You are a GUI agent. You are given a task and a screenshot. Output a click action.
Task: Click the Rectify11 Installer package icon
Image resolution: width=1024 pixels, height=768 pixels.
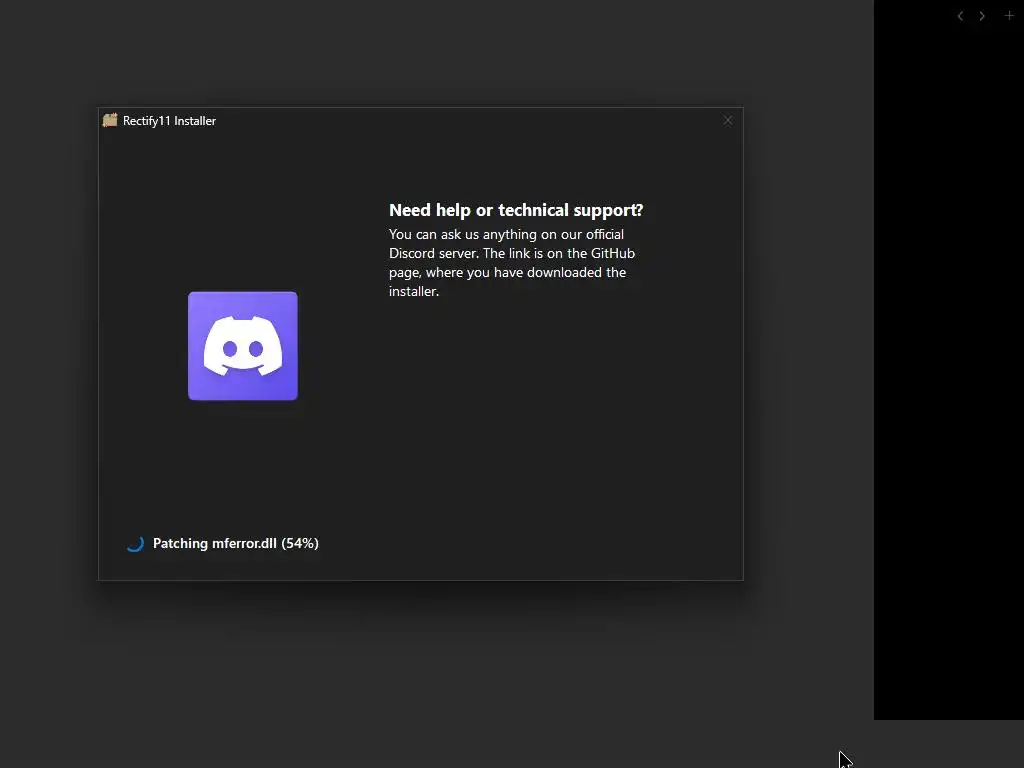tap(110, 120)
